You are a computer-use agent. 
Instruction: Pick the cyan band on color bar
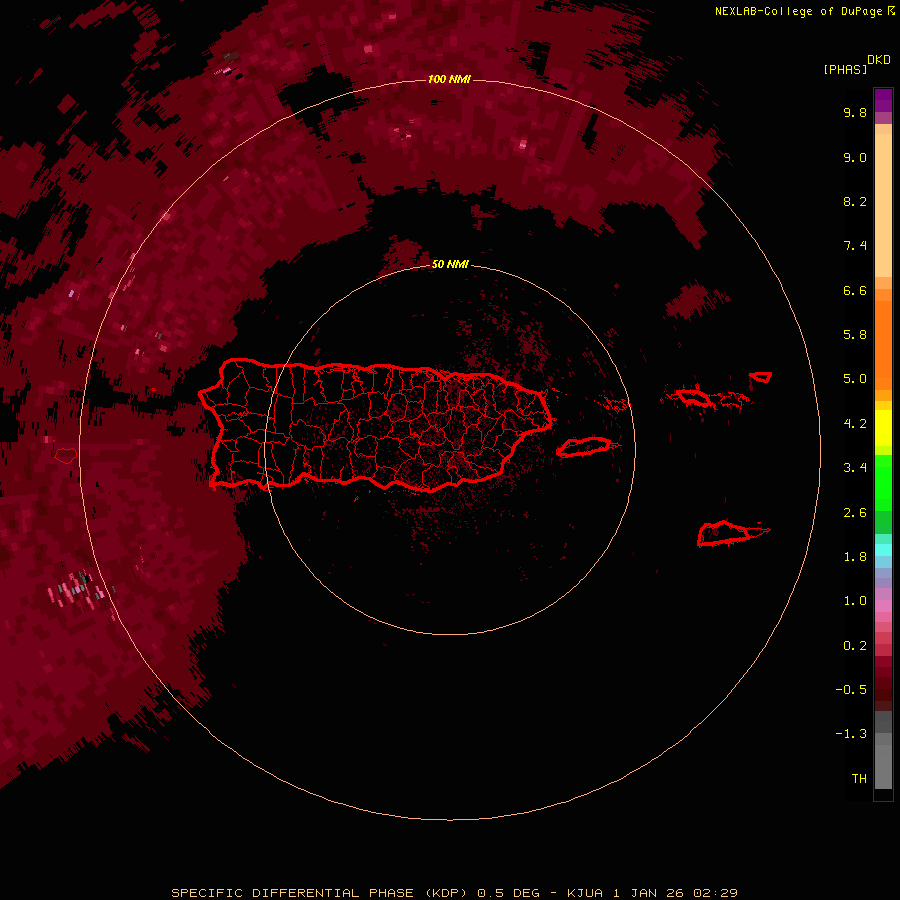pos(883,550)
